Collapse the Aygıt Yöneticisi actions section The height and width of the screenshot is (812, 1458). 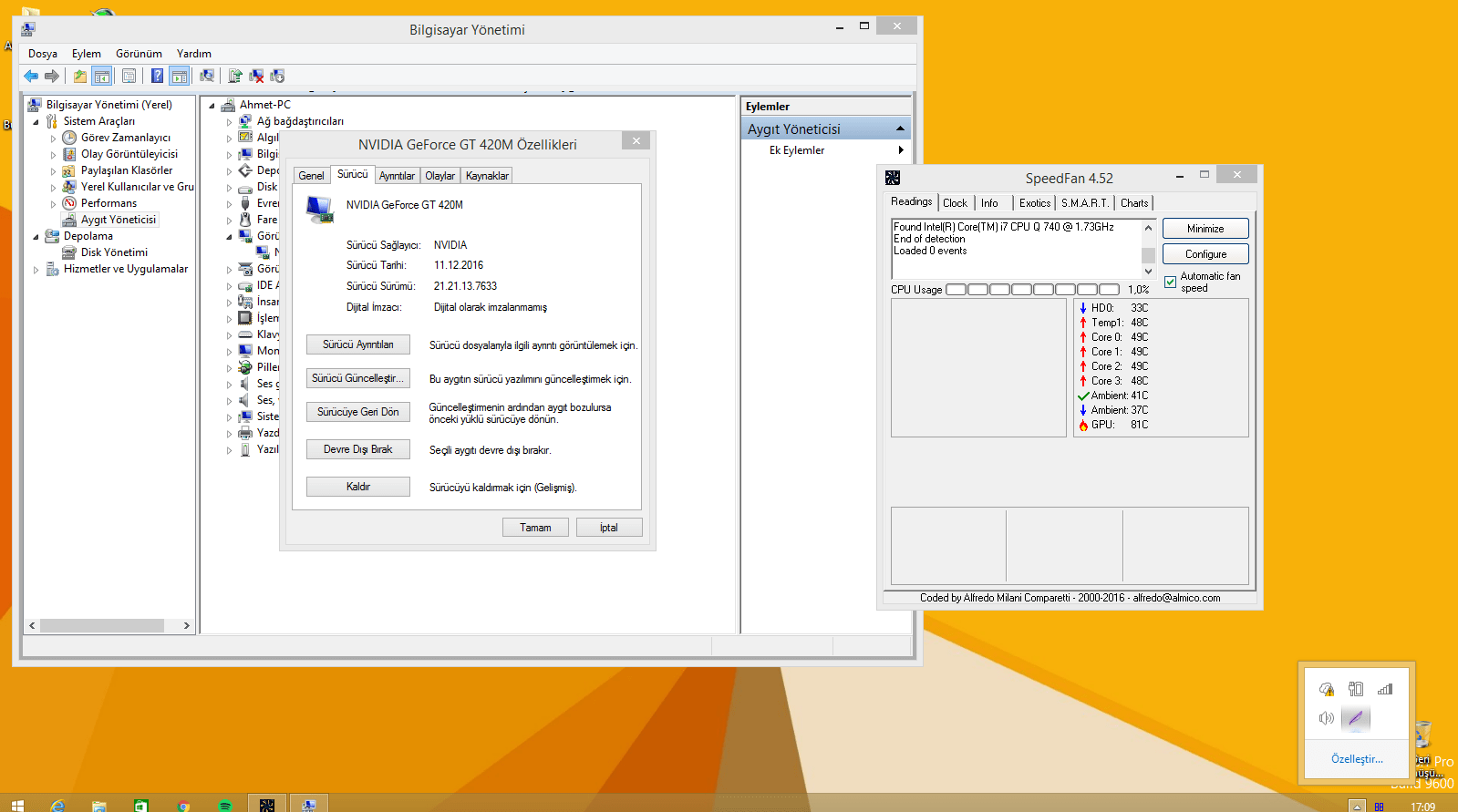click(901, 128)
